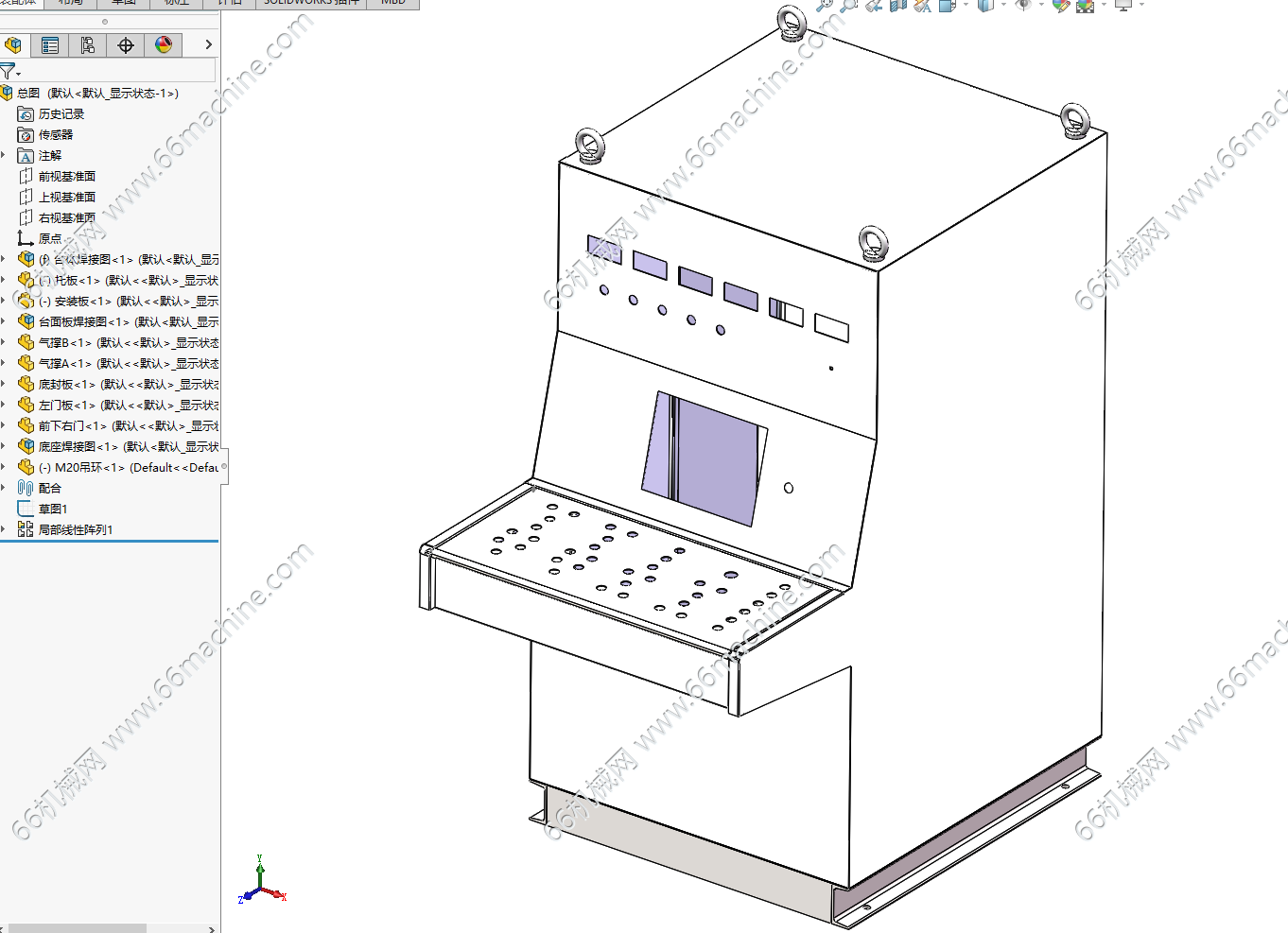Switch to the MBD tab
The width and height of the screenshot is (1288, 933).
click(x=393, y=3)
